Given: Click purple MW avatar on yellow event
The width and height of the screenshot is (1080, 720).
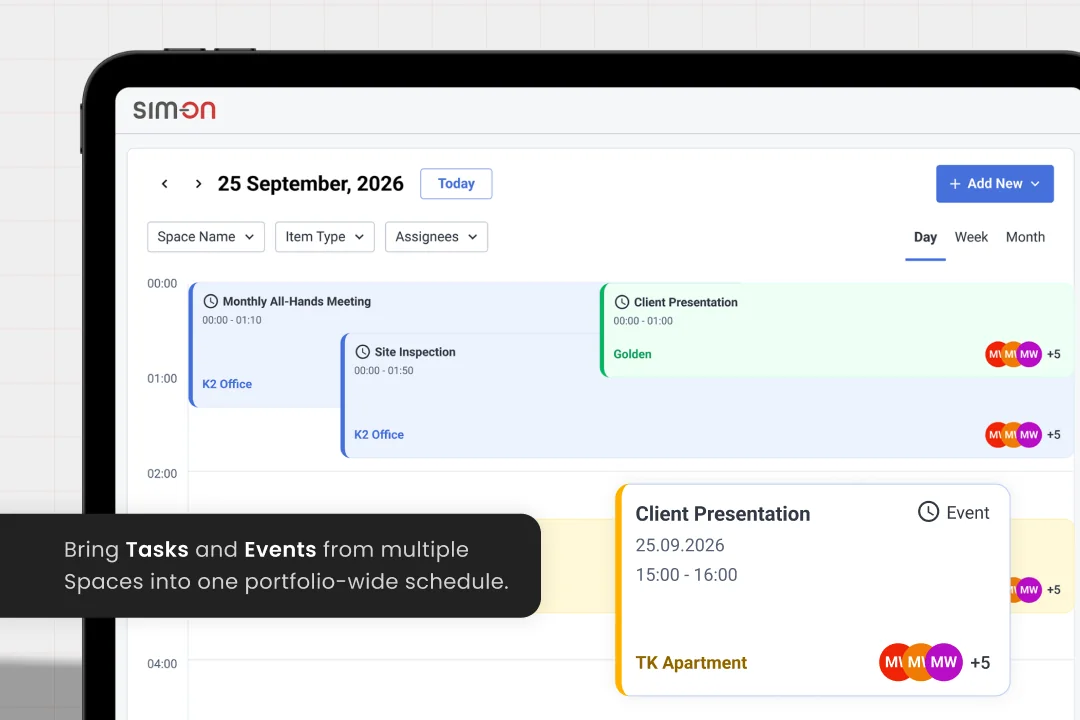Looking at the screenshot, I should tap(1029, 590).
